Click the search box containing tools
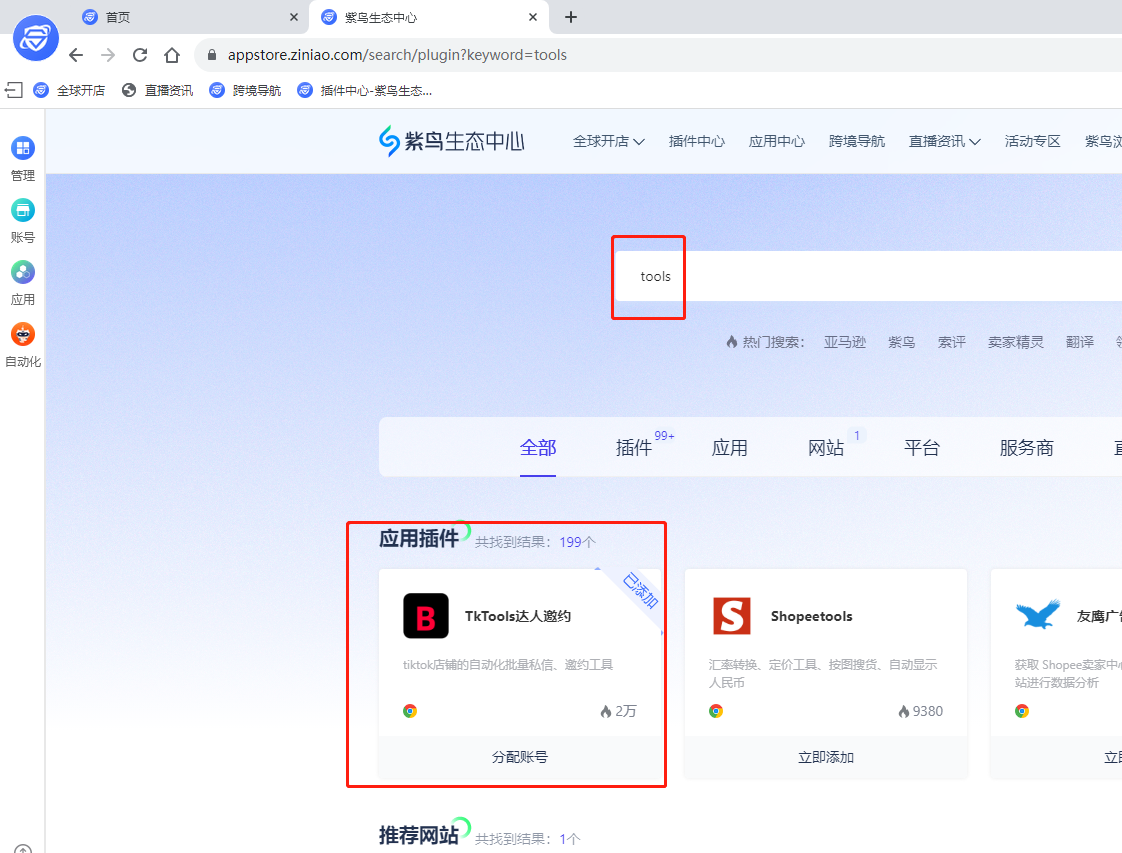1122x853 pixels. [x=868, y=276]
